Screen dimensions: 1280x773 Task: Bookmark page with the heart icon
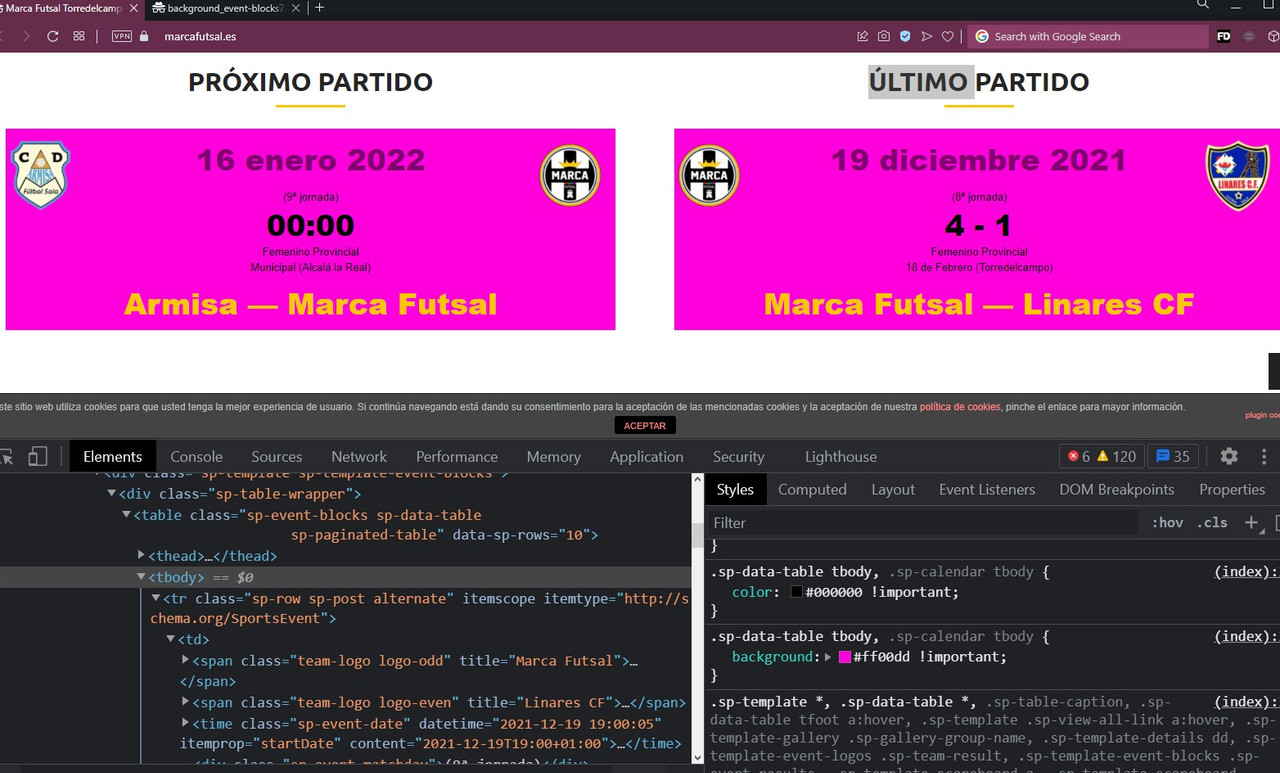[x=948, y=36]
